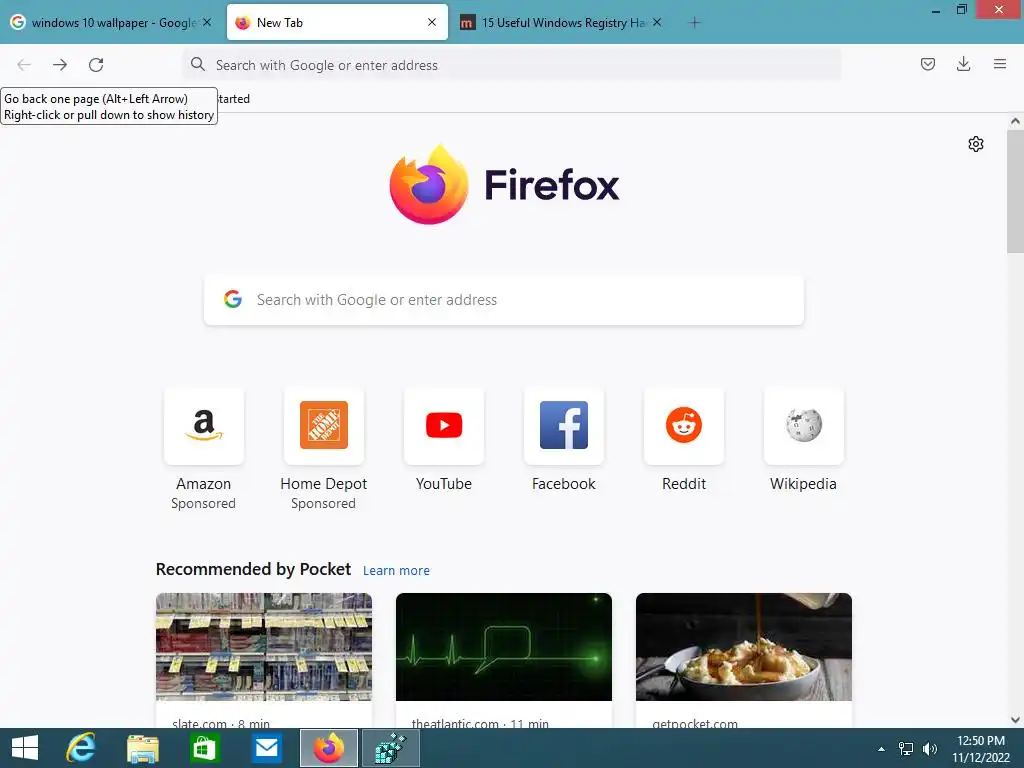Screen dimensions: 1024x768
Task: Click the magnifier icon in address bar
Action: (198, 65)
